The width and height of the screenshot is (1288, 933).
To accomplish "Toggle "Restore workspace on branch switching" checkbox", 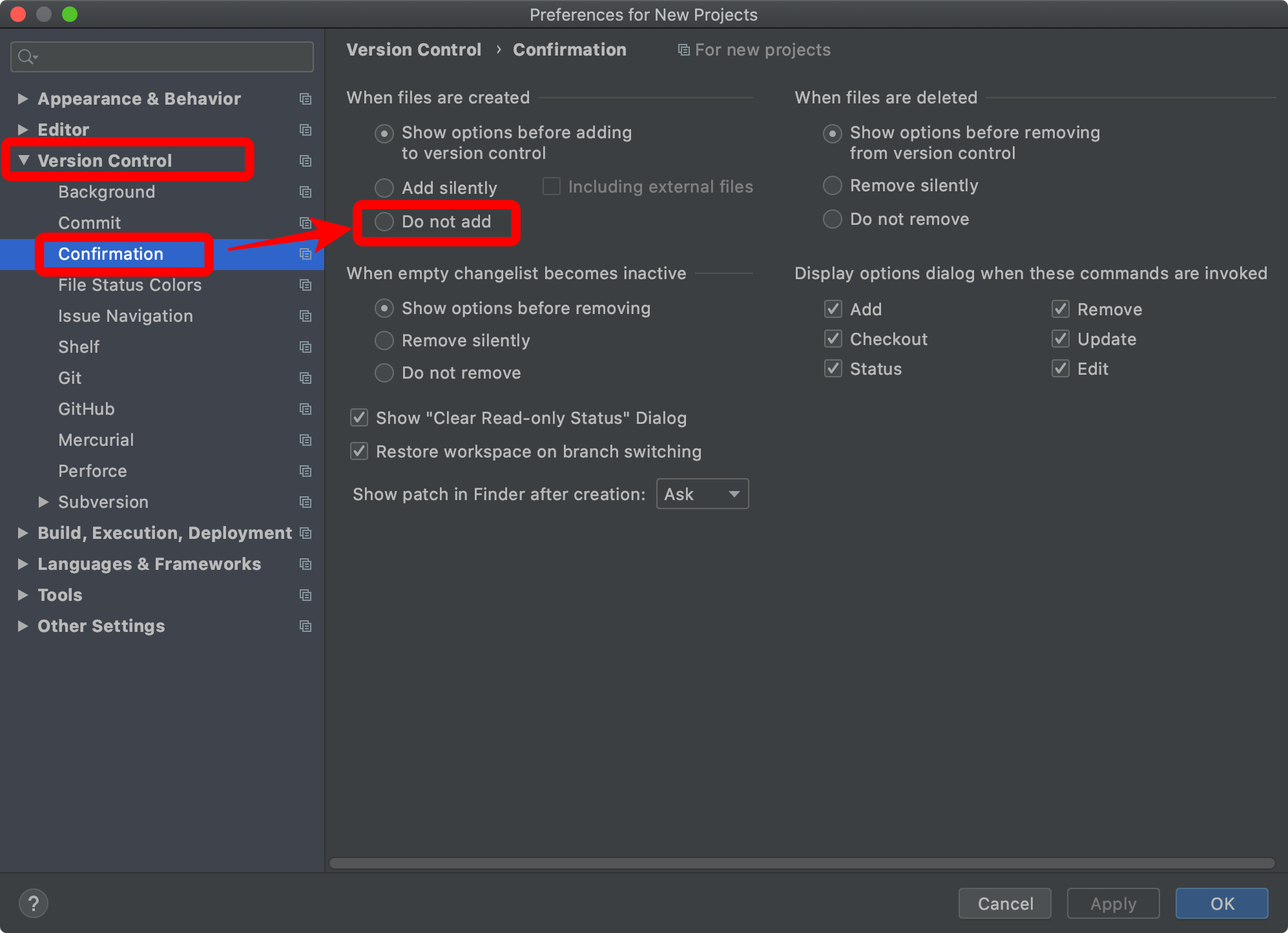I will 359,451.
